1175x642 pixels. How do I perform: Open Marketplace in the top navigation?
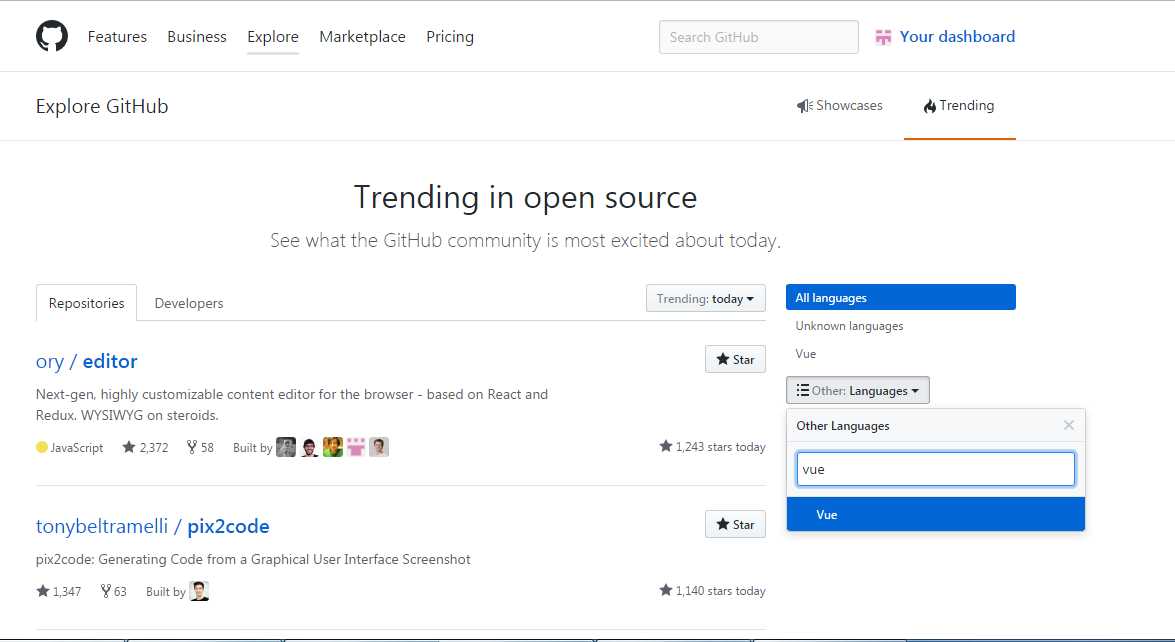[x=362, y=37]
